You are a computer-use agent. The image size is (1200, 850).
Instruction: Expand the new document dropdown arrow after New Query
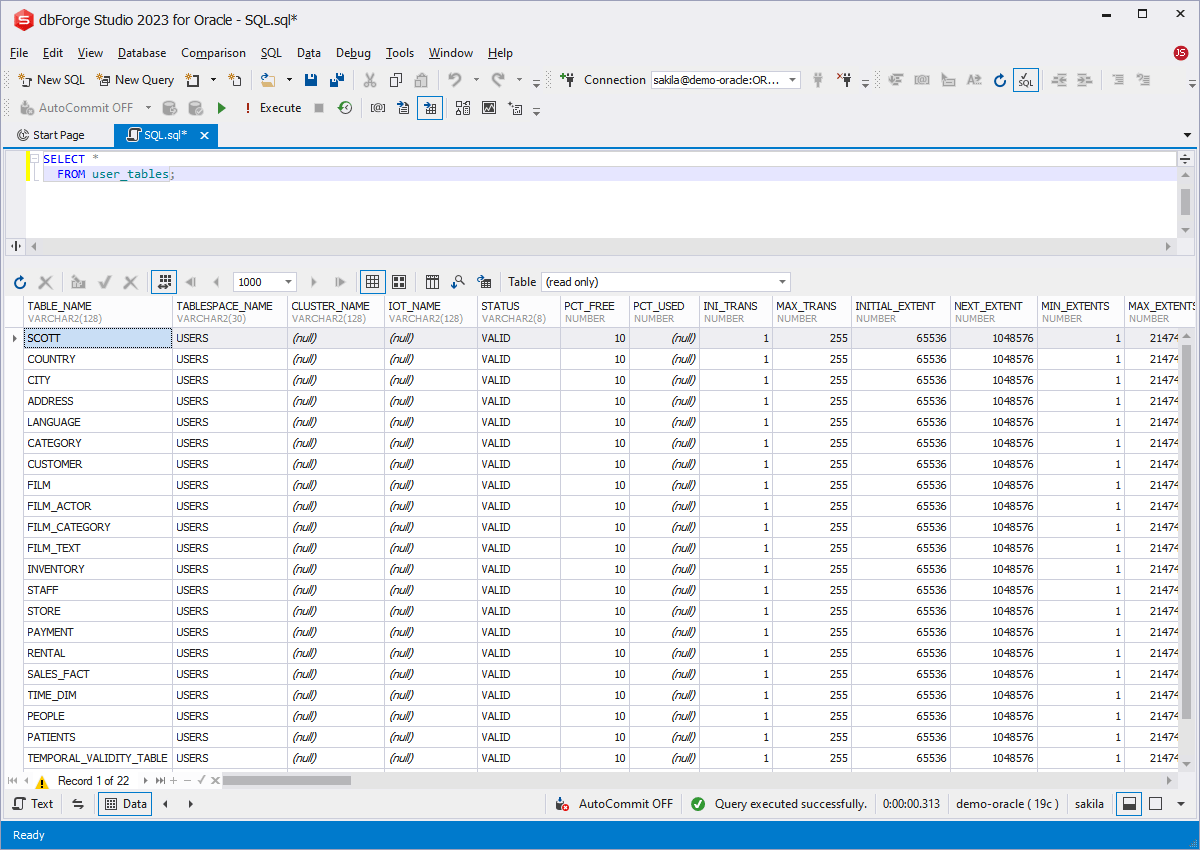coord(213,80)
